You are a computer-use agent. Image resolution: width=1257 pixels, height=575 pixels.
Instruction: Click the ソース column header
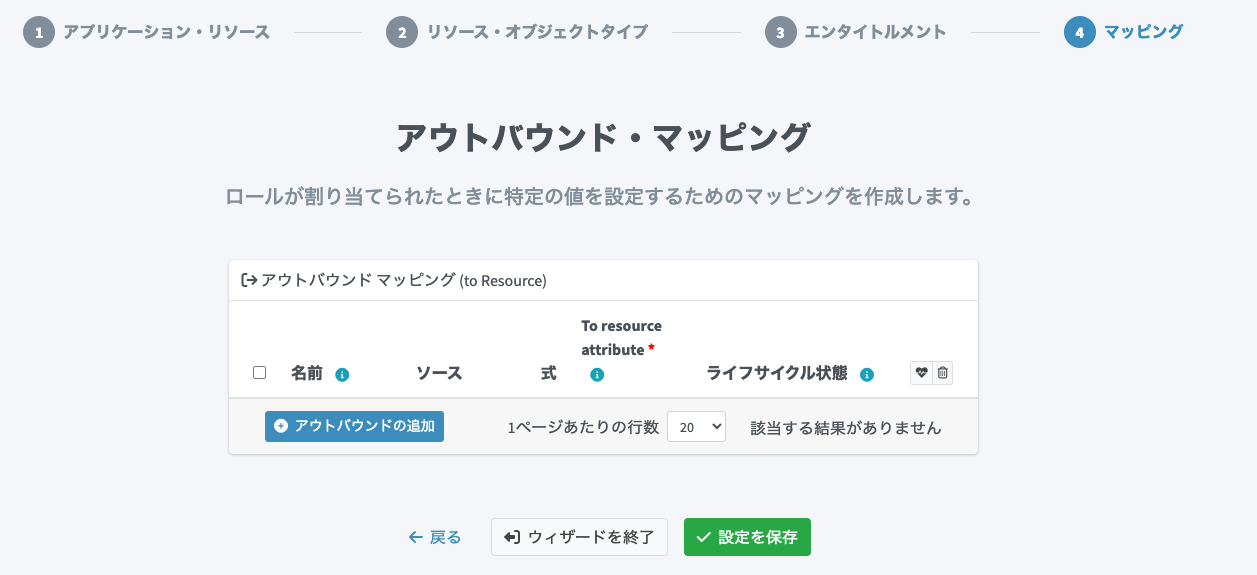tap(439, 374)
